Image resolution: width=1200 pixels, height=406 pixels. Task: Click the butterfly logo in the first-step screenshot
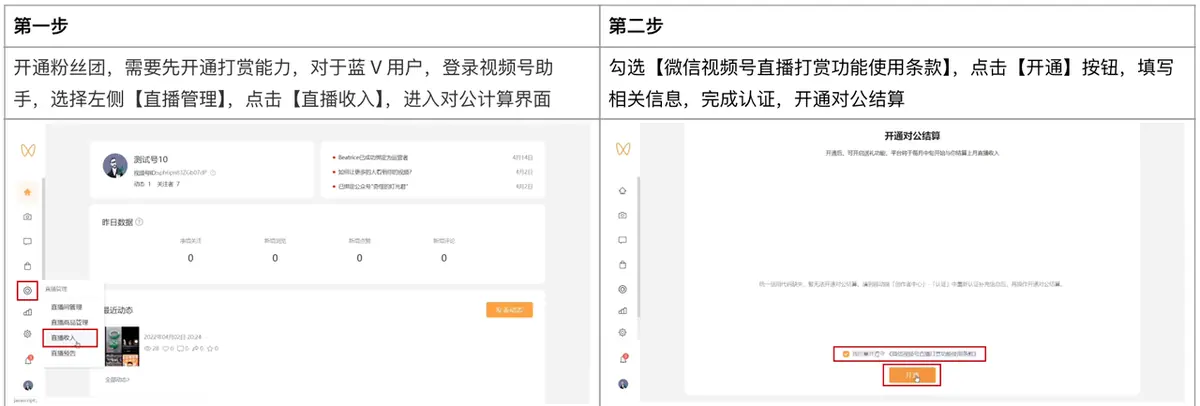(27, 150)
